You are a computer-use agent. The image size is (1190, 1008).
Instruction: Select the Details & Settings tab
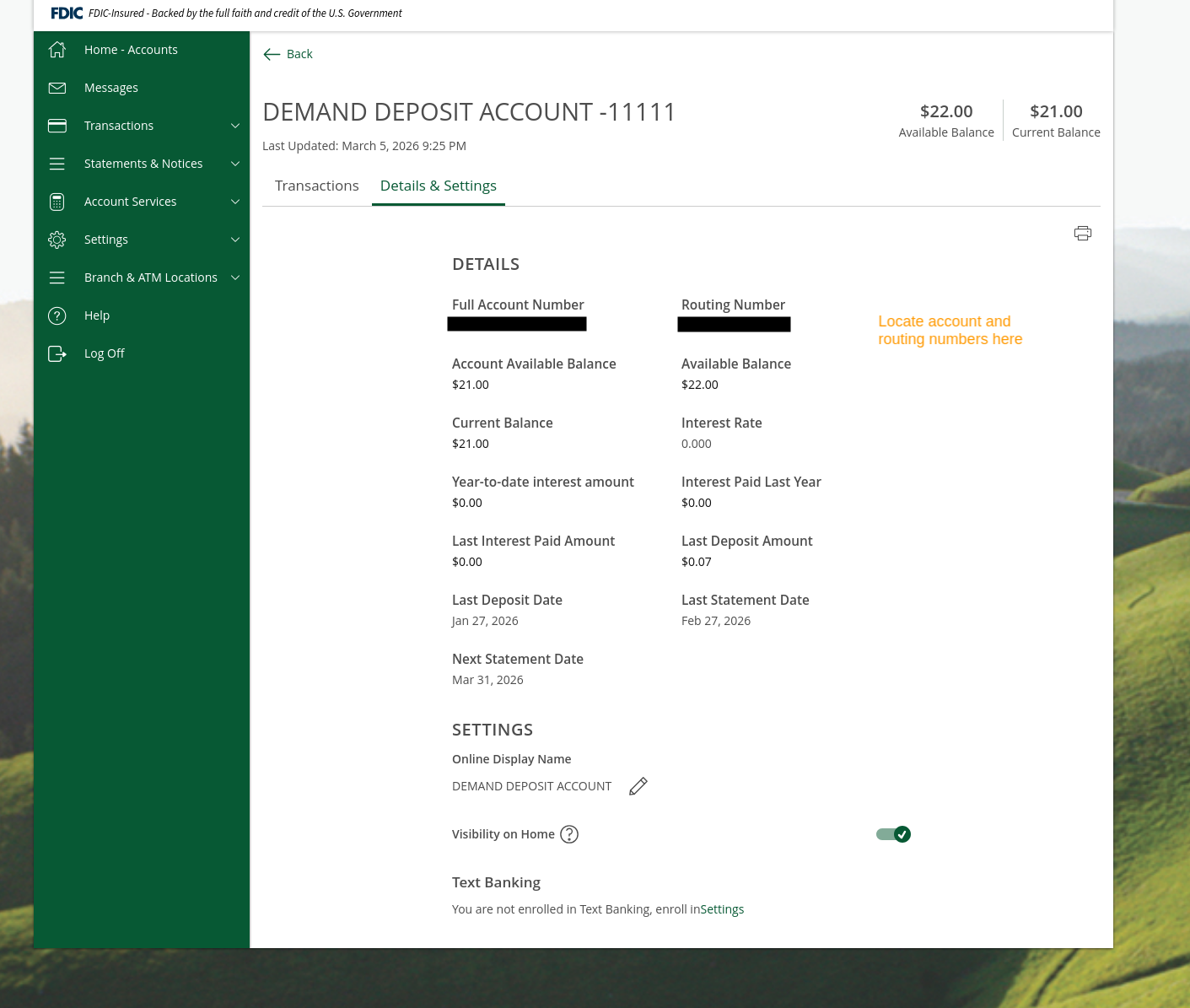439,186
